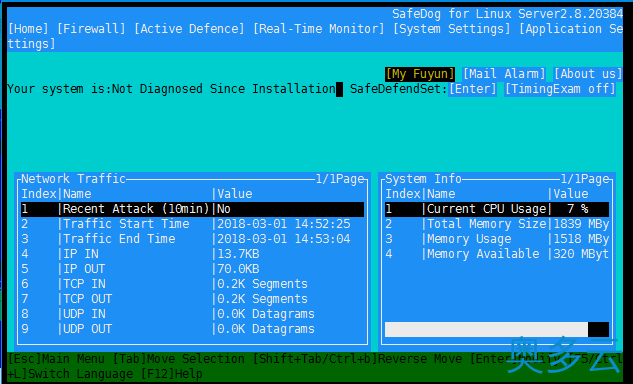This screenshot has height=384, width=633.
Task: Open the [About us] link
Action: point(588,74)
